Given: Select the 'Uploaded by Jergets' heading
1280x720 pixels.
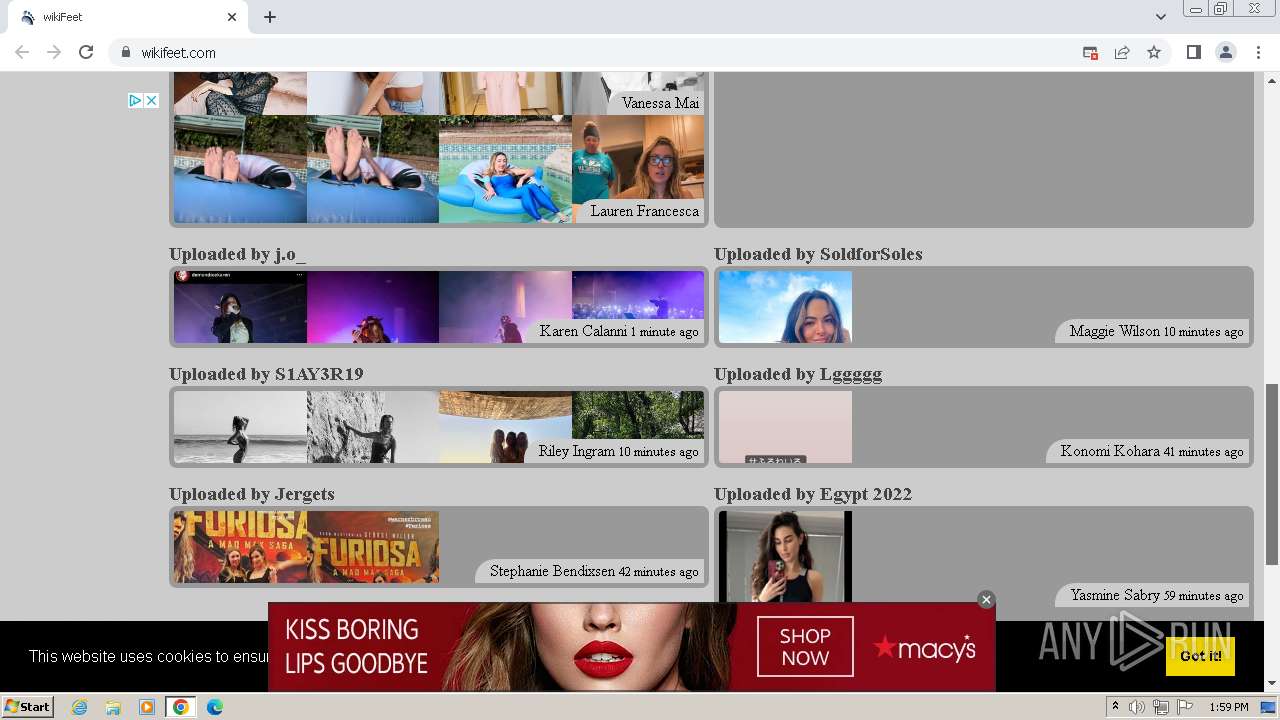Looking at the screenshot, I should tap(252, 494).
